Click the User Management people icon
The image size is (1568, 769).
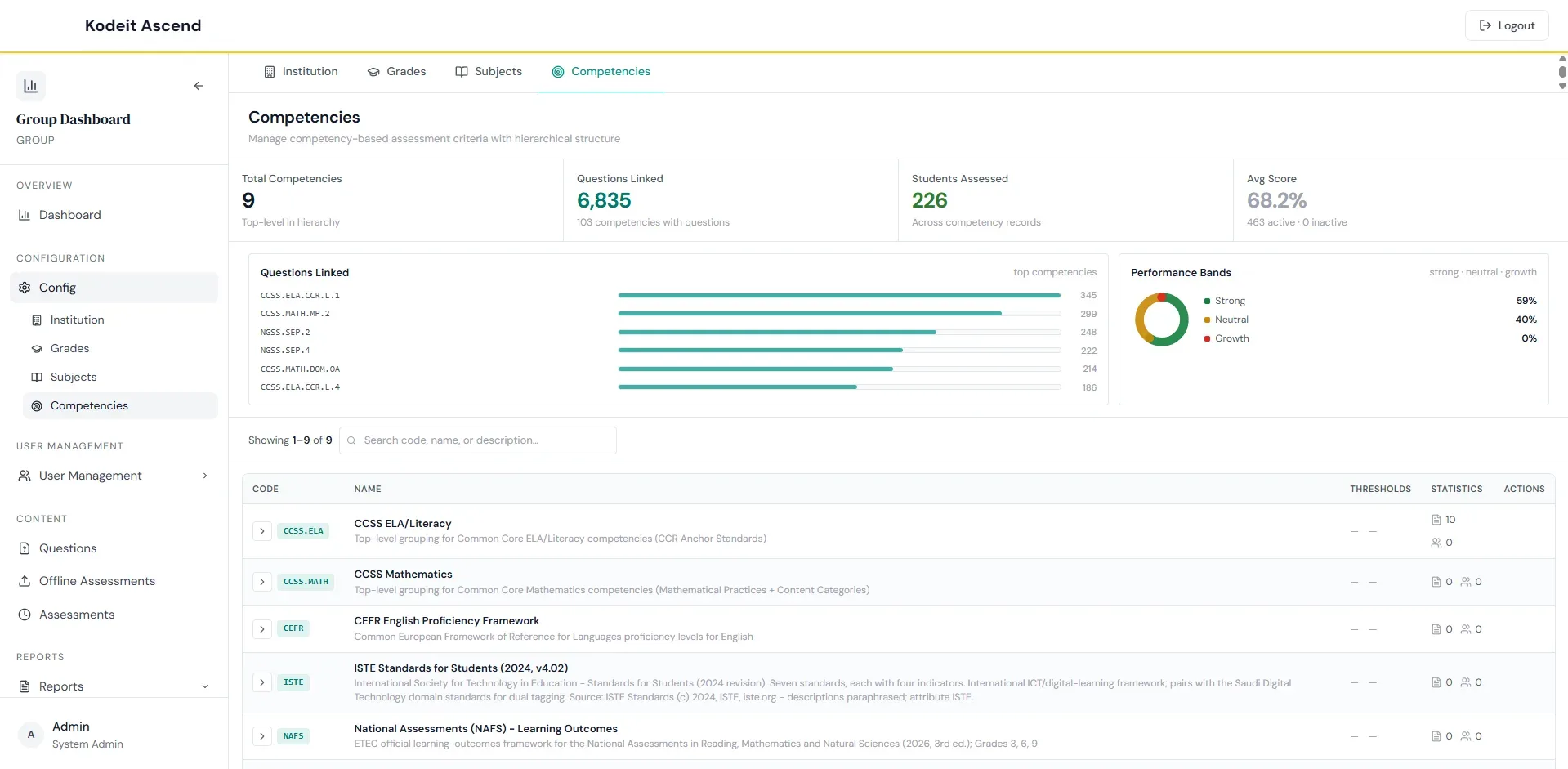25,476
